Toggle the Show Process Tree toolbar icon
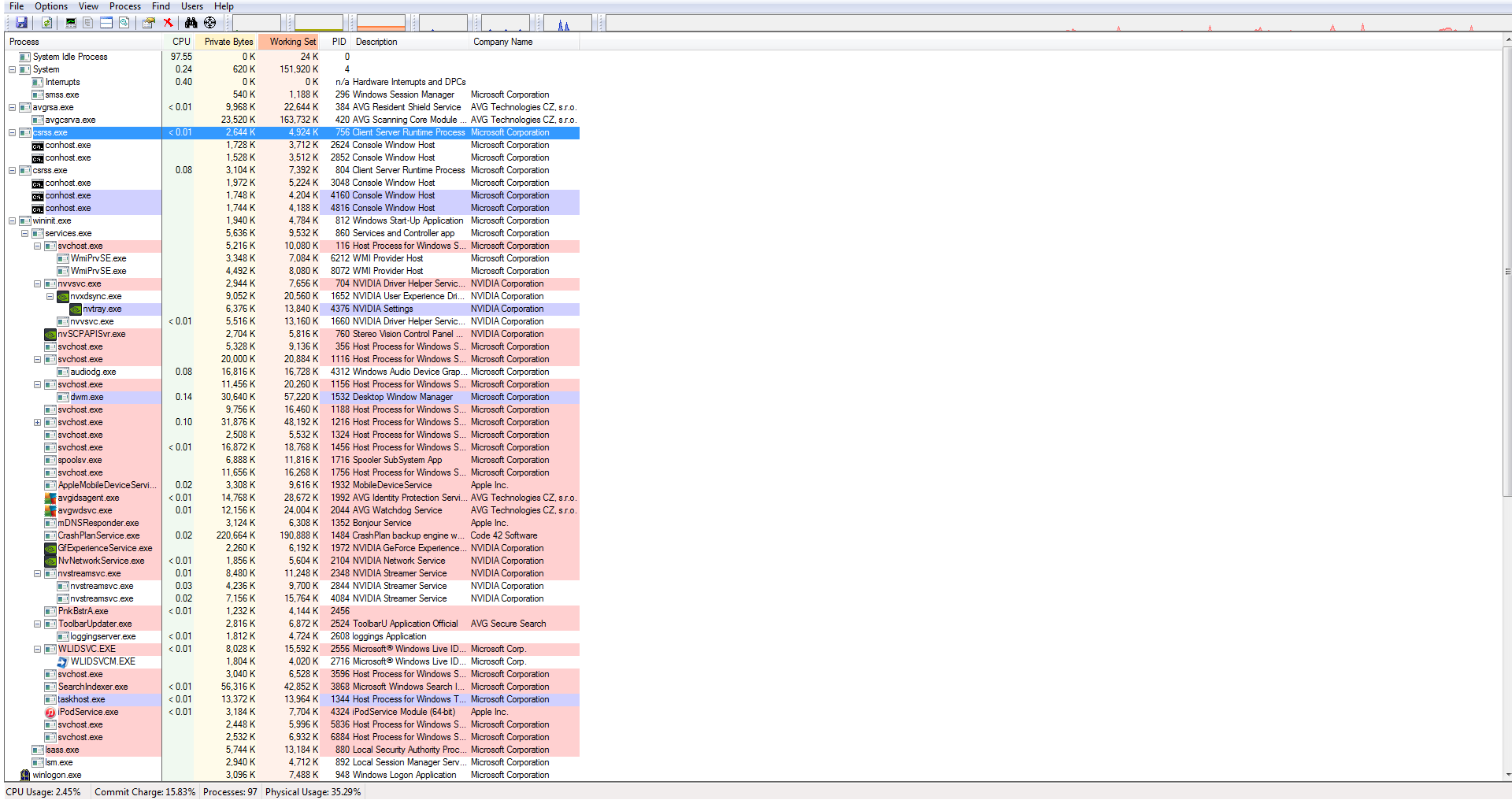The width and height of the screenshot is (1512, 800). [88, 23]
